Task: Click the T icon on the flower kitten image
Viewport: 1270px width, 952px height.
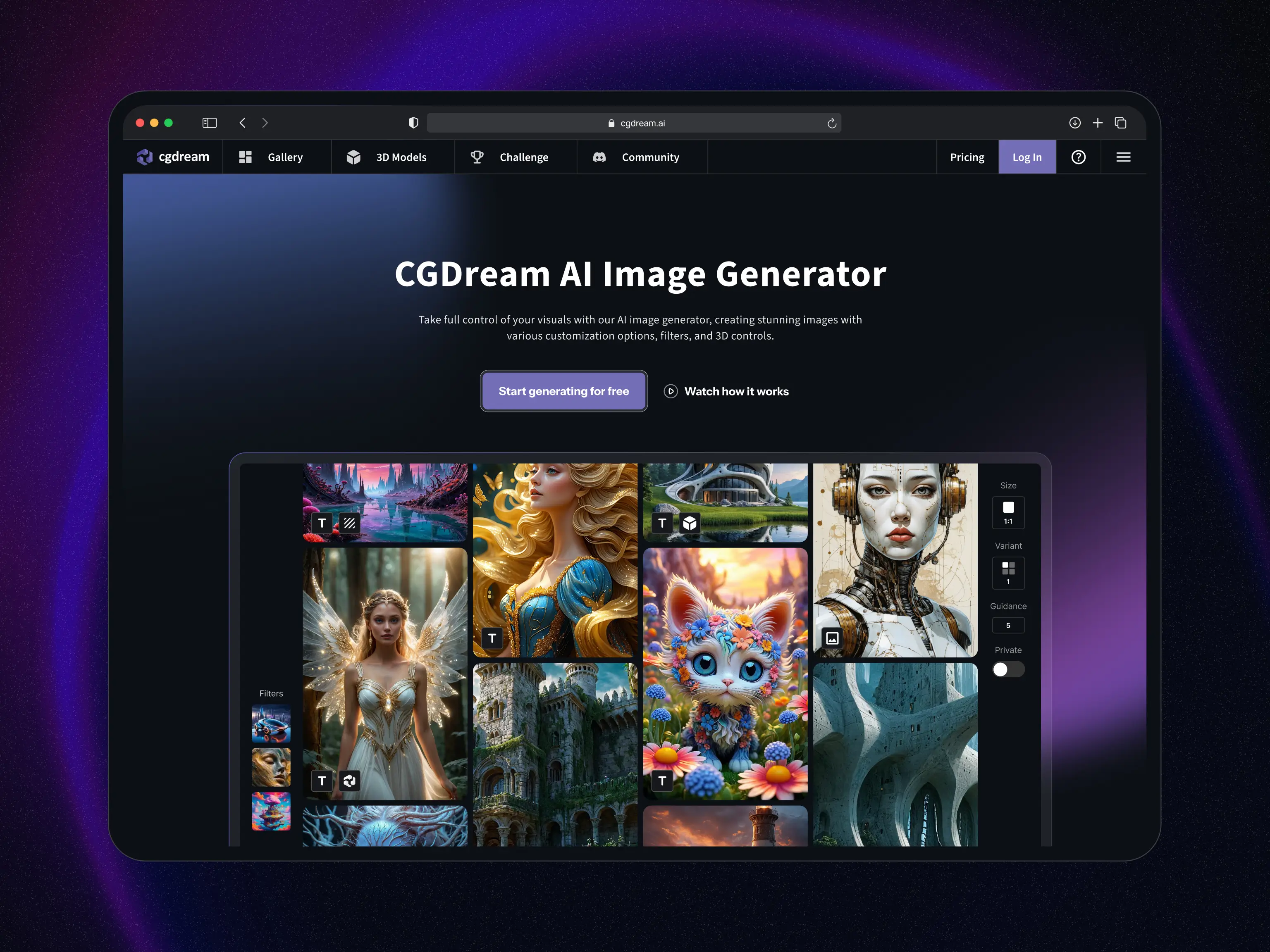Action: click(662, 781)
